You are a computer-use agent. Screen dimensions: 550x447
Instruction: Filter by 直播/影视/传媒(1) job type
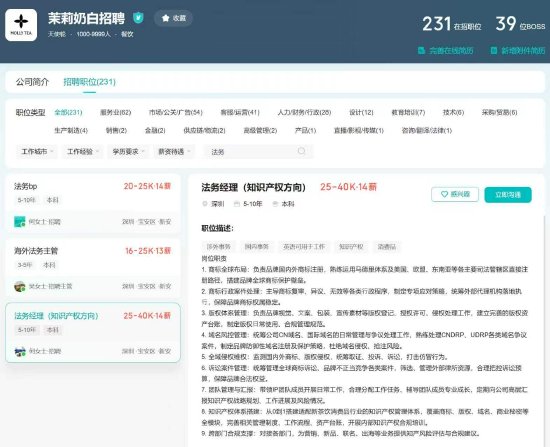(358, 131)
